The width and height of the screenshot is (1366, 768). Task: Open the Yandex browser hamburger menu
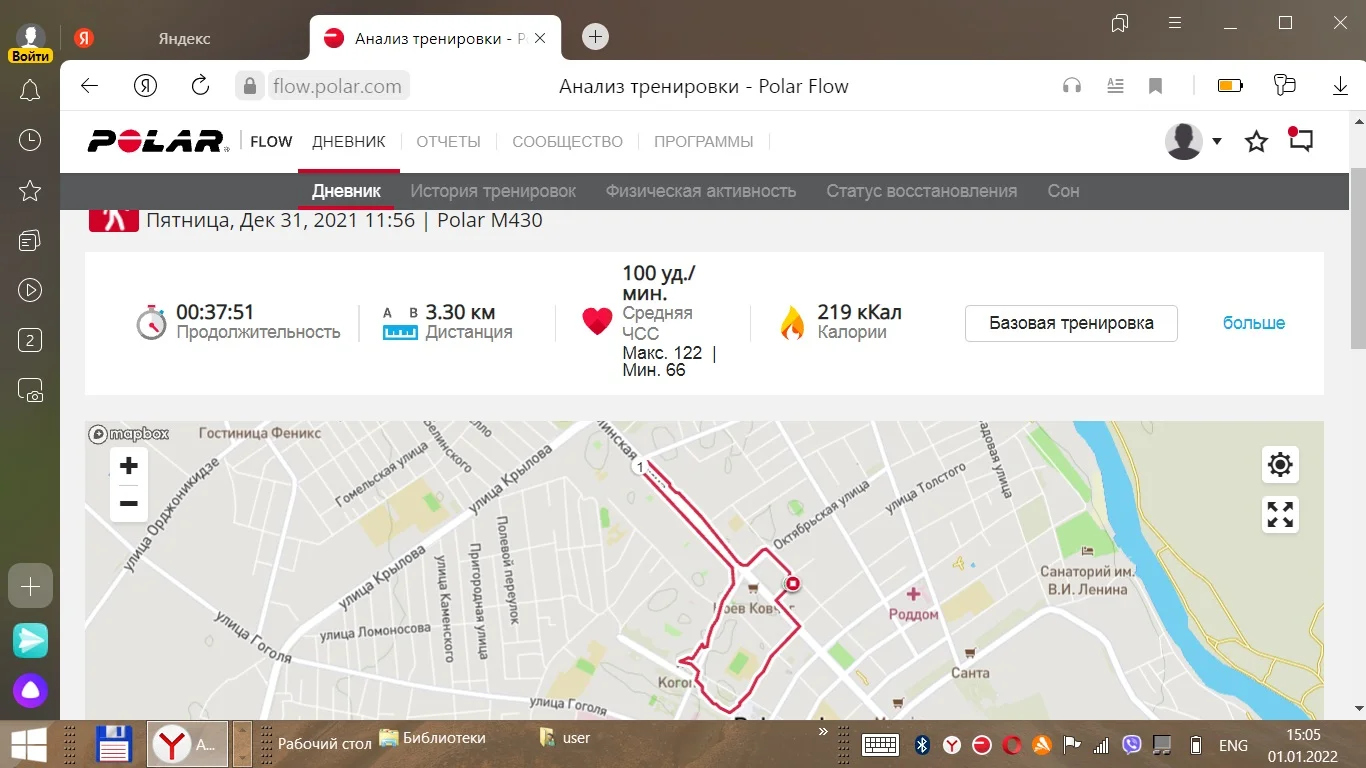(x=1176, y=23)
